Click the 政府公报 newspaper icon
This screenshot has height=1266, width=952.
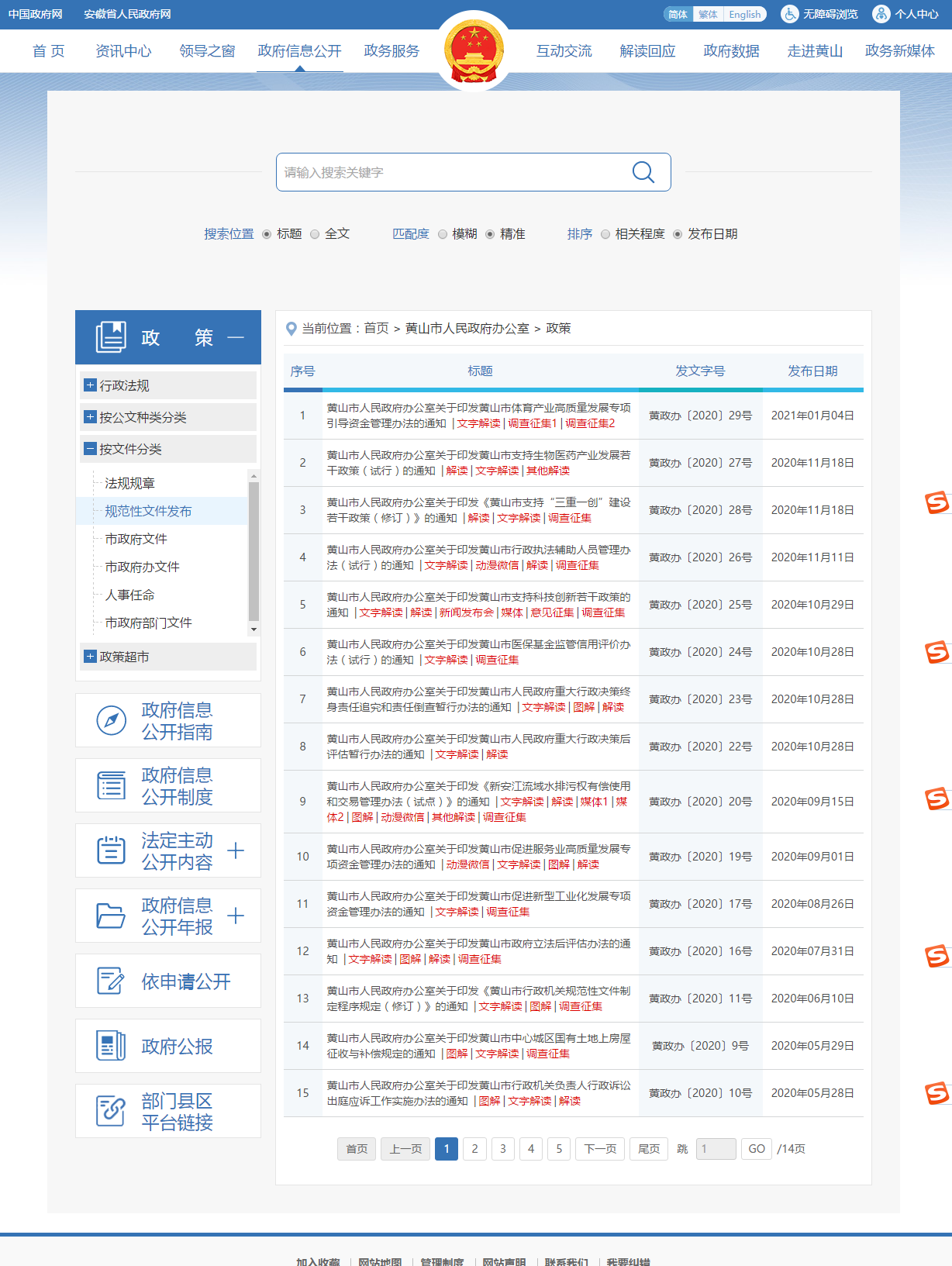tap(111, 1046)
